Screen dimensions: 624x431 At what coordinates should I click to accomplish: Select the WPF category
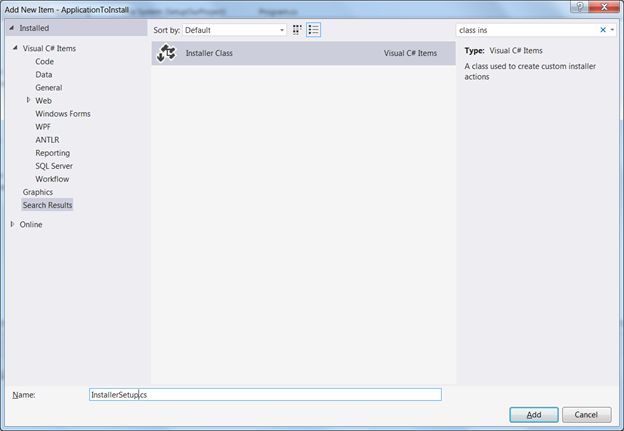tap(43, 127)
